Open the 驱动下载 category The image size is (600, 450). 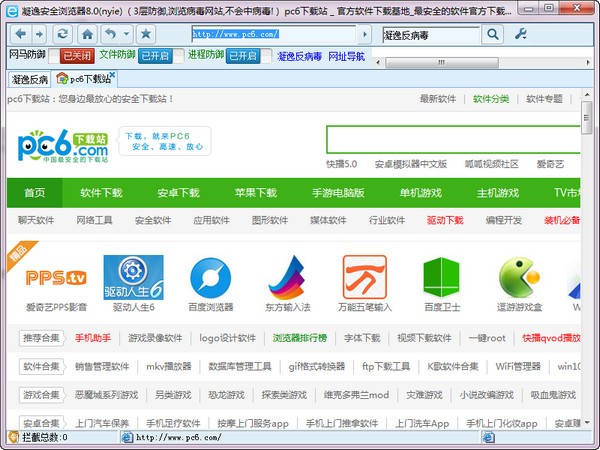[445, 220]
